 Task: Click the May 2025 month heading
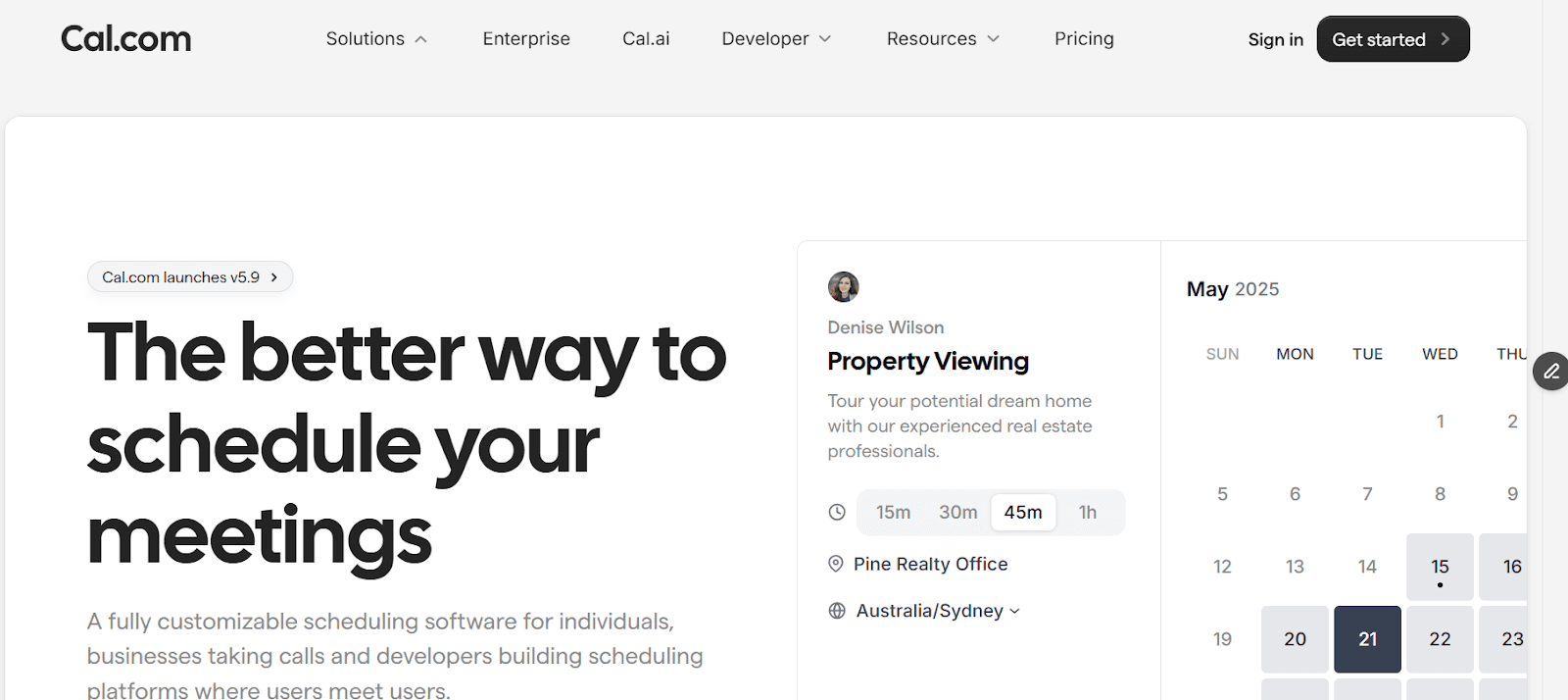(1233, 289)
